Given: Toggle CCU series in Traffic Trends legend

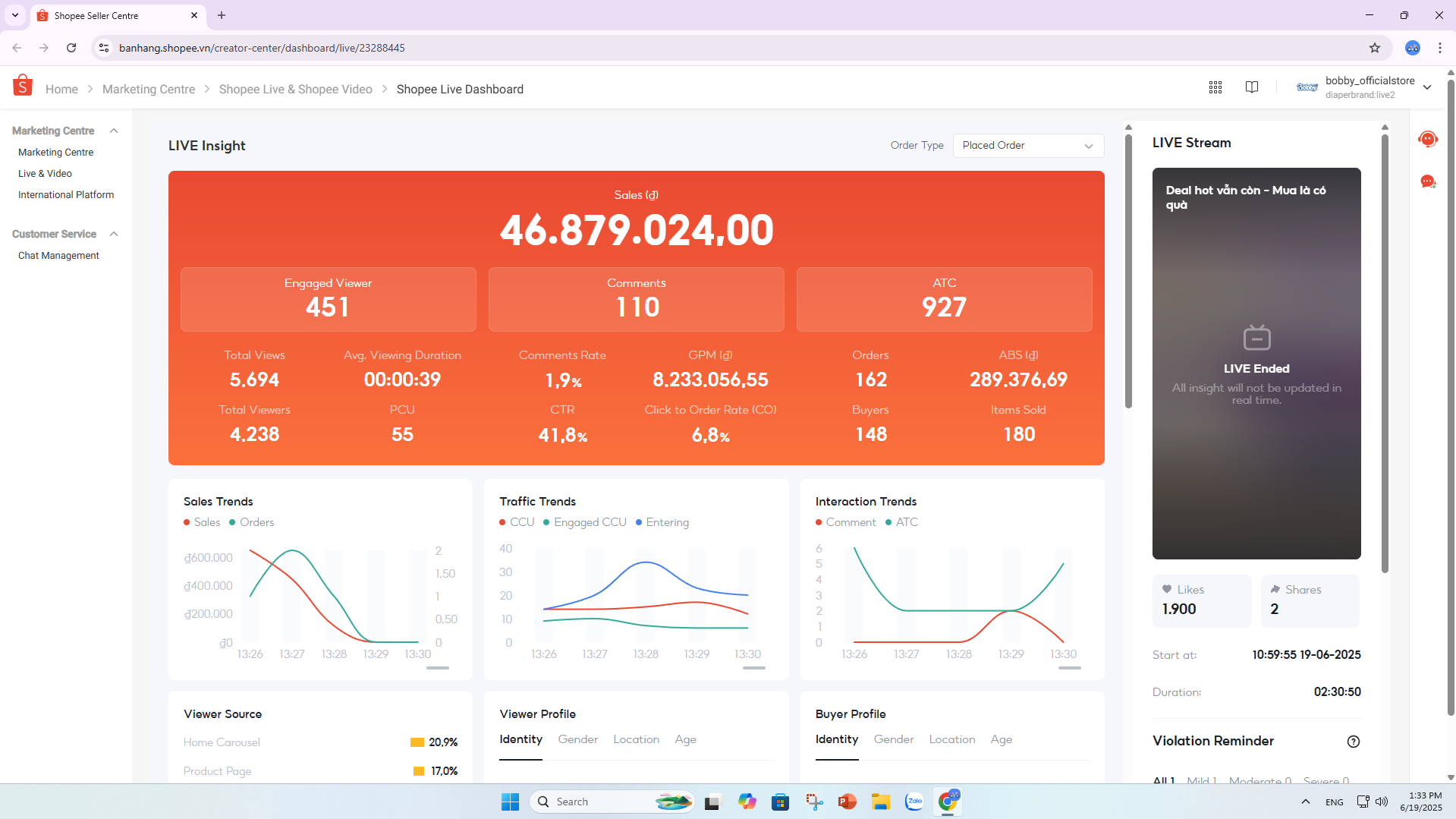Looking at the screenshot, I should pyautogui.click(x=517, y=522).
